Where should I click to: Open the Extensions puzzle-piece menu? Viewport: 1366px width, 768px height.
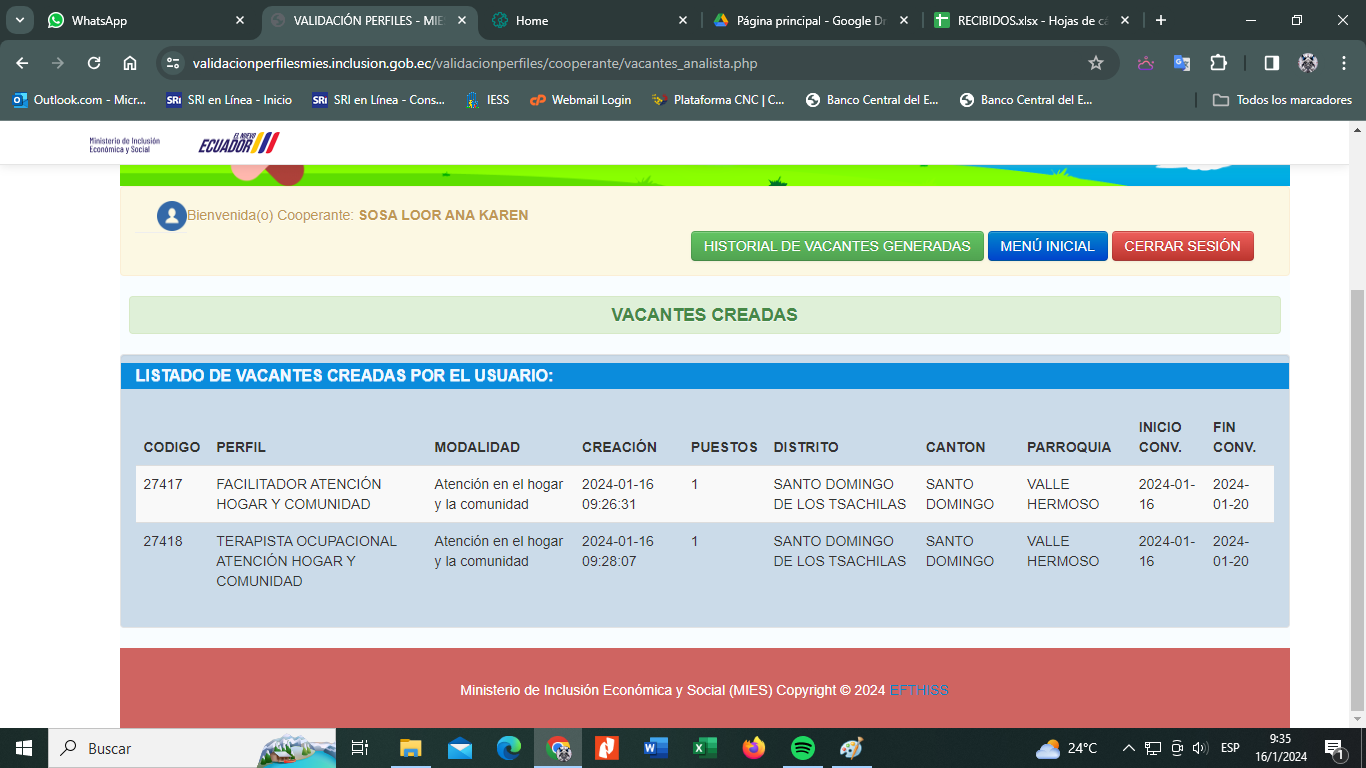pos(1218,63)
